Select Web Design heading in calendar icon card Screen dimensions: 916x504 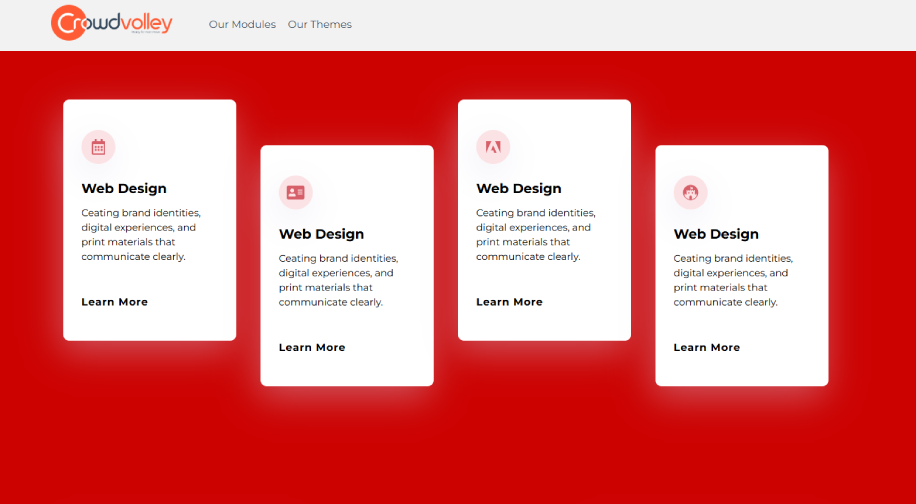pyautogui.click(x=124, y=188)
